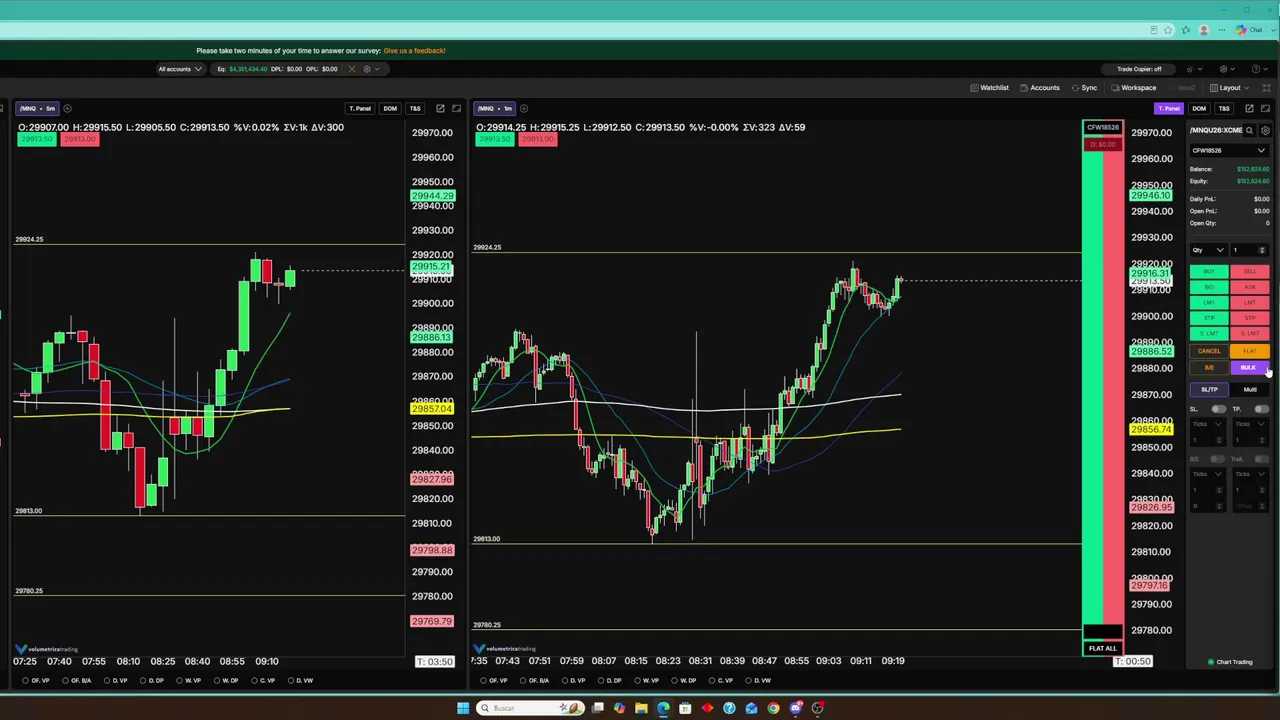Add new tab next to 1m chart
The height and width of the screenshot is (720, 1280).
(x=523, y=108)
